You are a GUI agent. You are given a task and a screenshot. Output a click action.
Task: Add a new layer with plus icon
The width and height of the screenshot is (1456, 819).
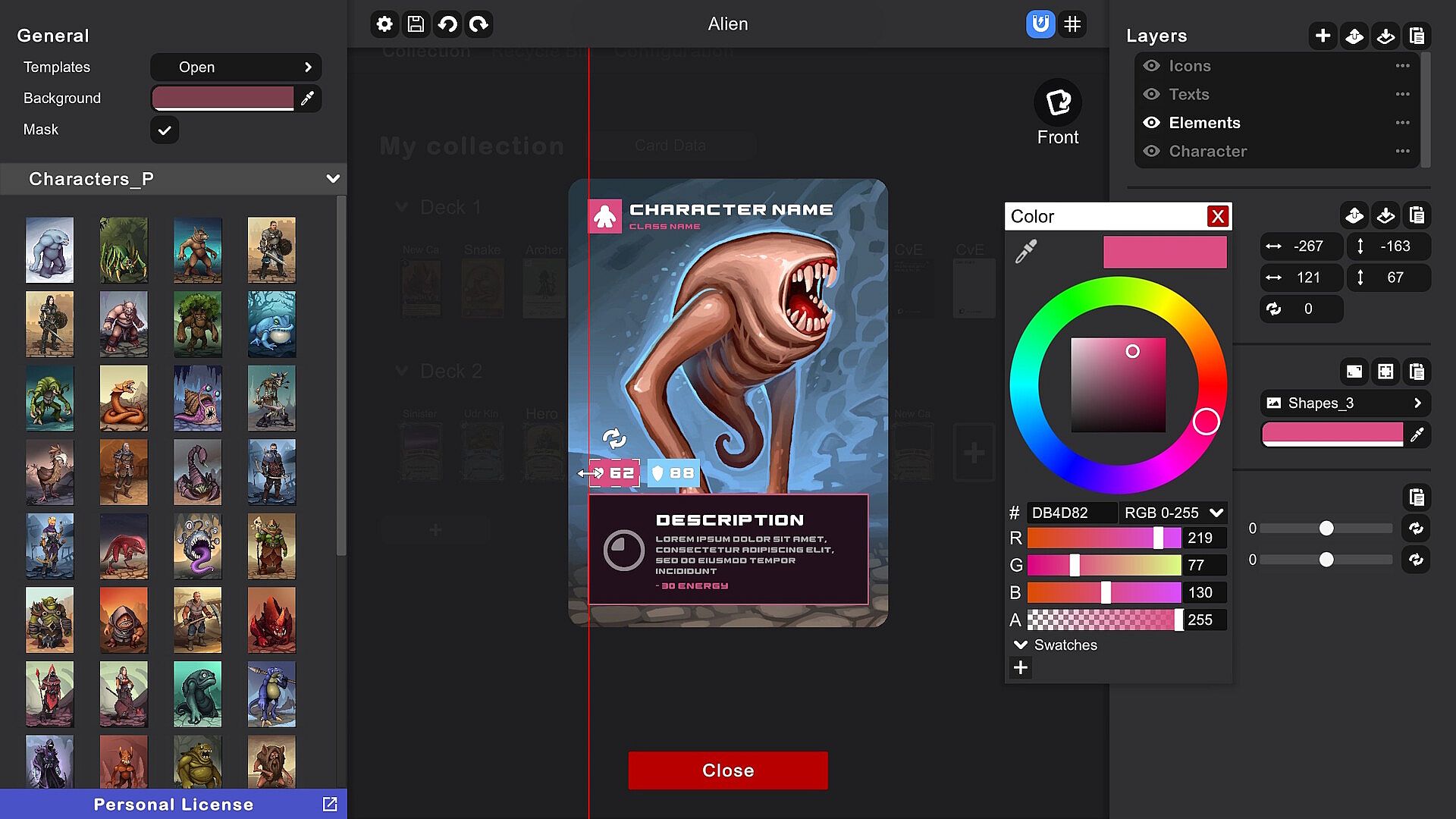[x=1323, y=36]
